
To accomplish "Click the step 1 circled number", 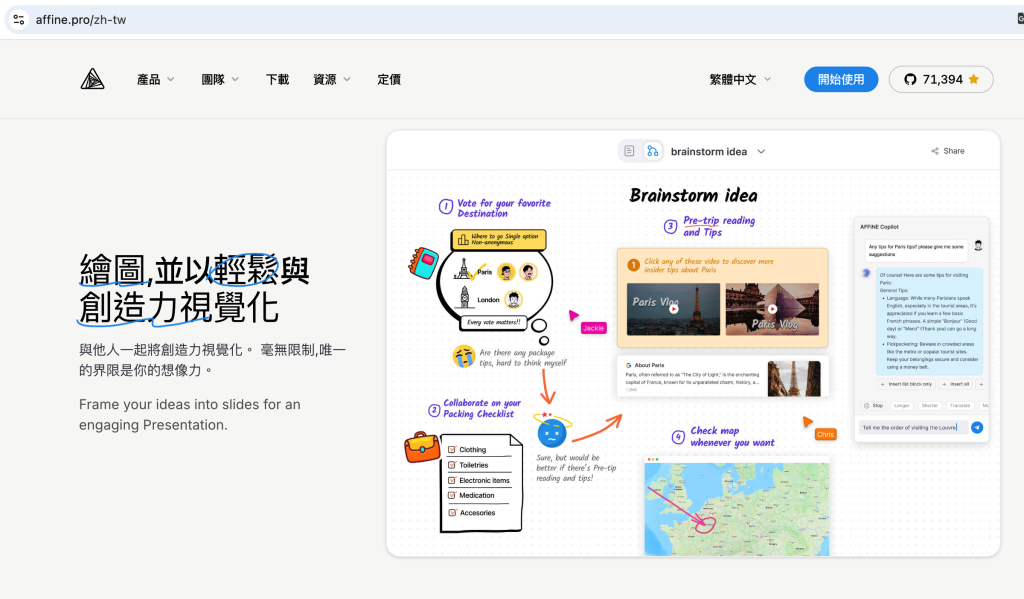I will pos(445,207).
